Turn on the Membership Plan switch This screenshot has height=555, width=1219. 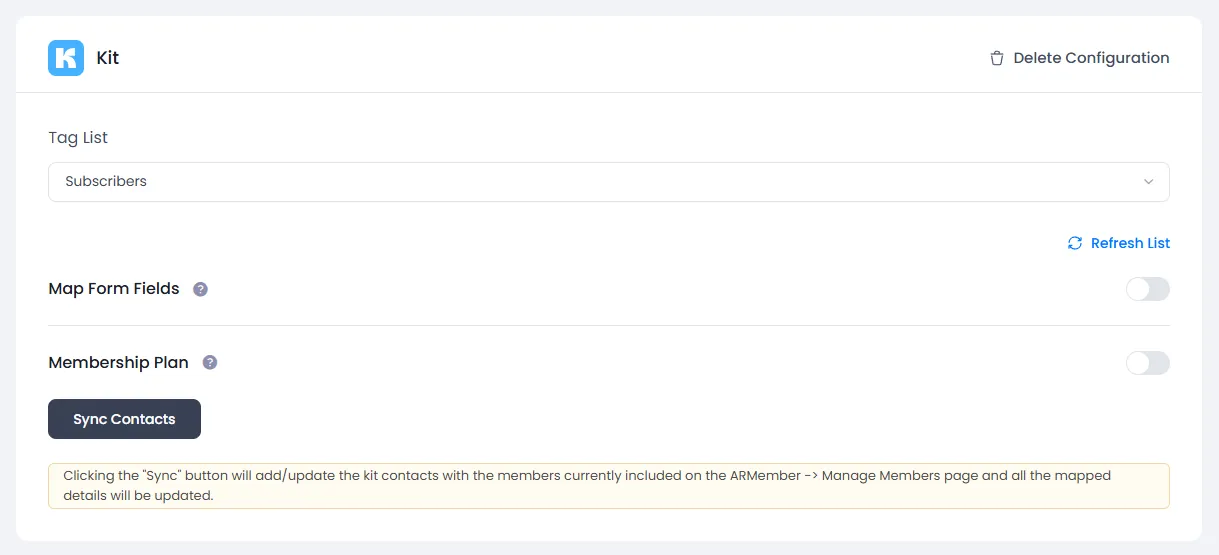click(x=1147, y=363)
